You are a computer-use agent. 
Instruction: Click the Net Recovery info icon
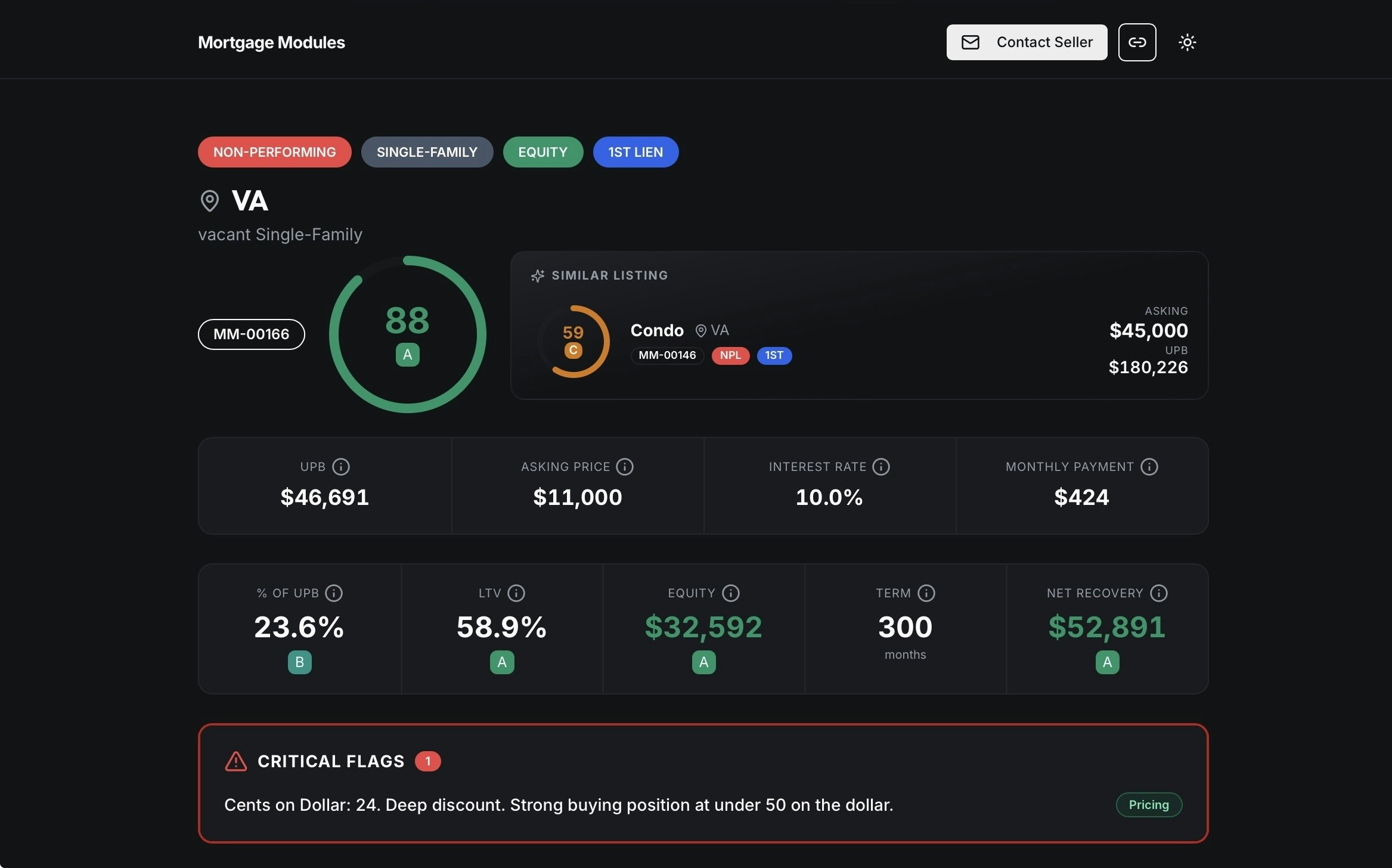pyautogui.click(x=1159, y=593)
